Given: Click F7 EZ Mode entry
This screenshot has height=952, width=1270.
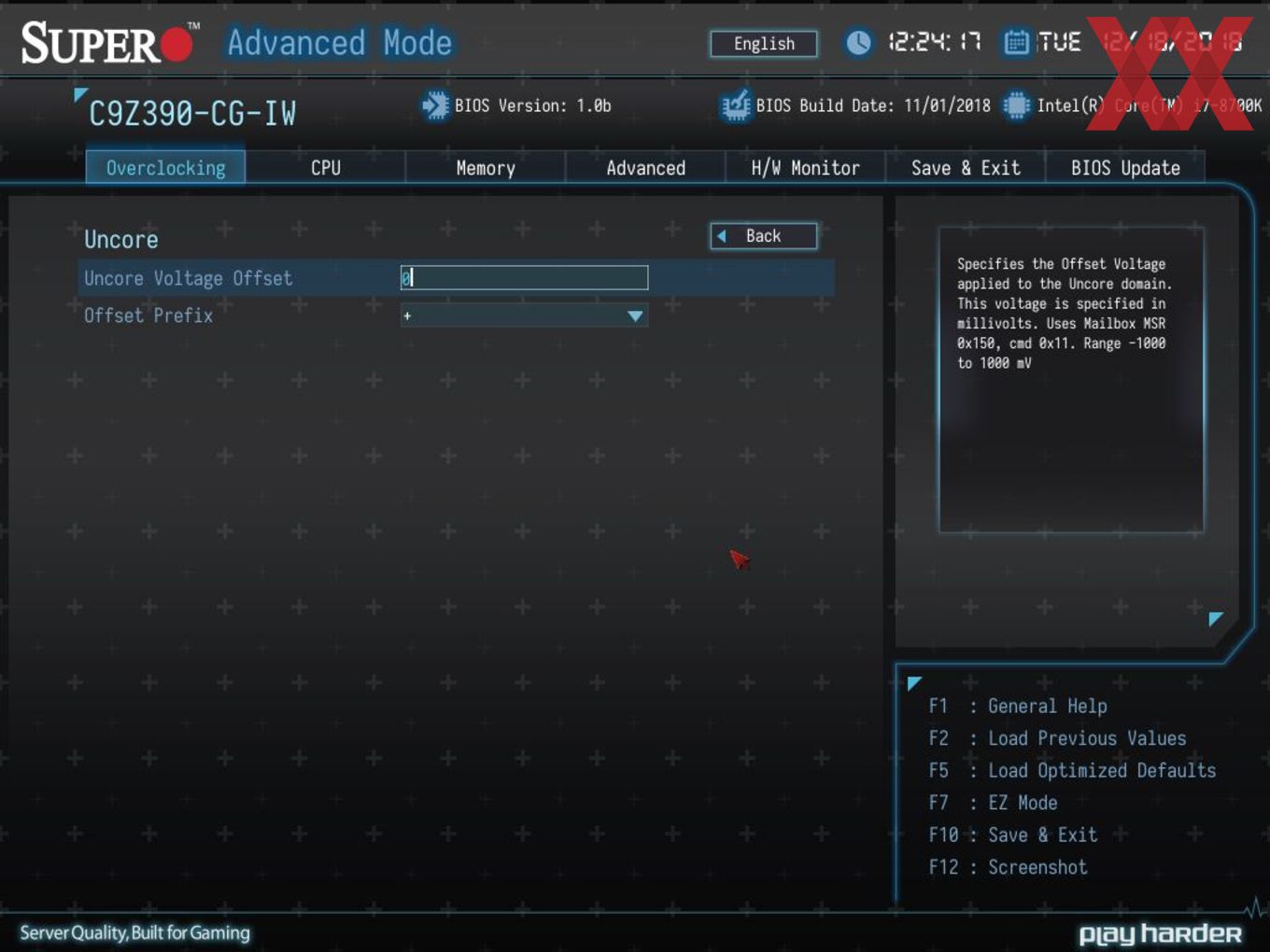Looking at the screenshot, I should [993, 803].
